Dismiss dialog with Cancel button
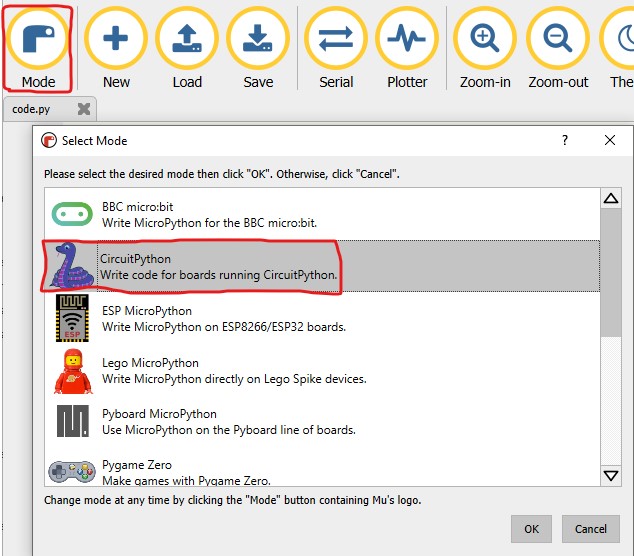 pos(591,529)
